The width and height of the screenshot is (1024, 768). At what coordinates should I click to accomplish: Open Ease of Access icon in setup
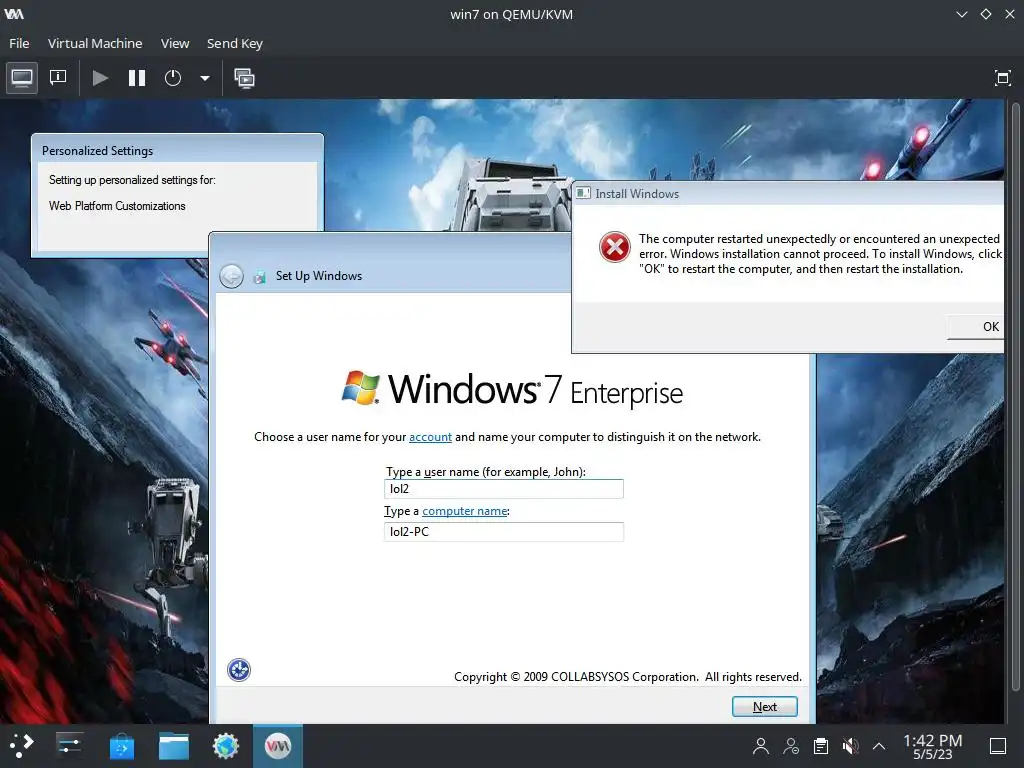point(239,670)
